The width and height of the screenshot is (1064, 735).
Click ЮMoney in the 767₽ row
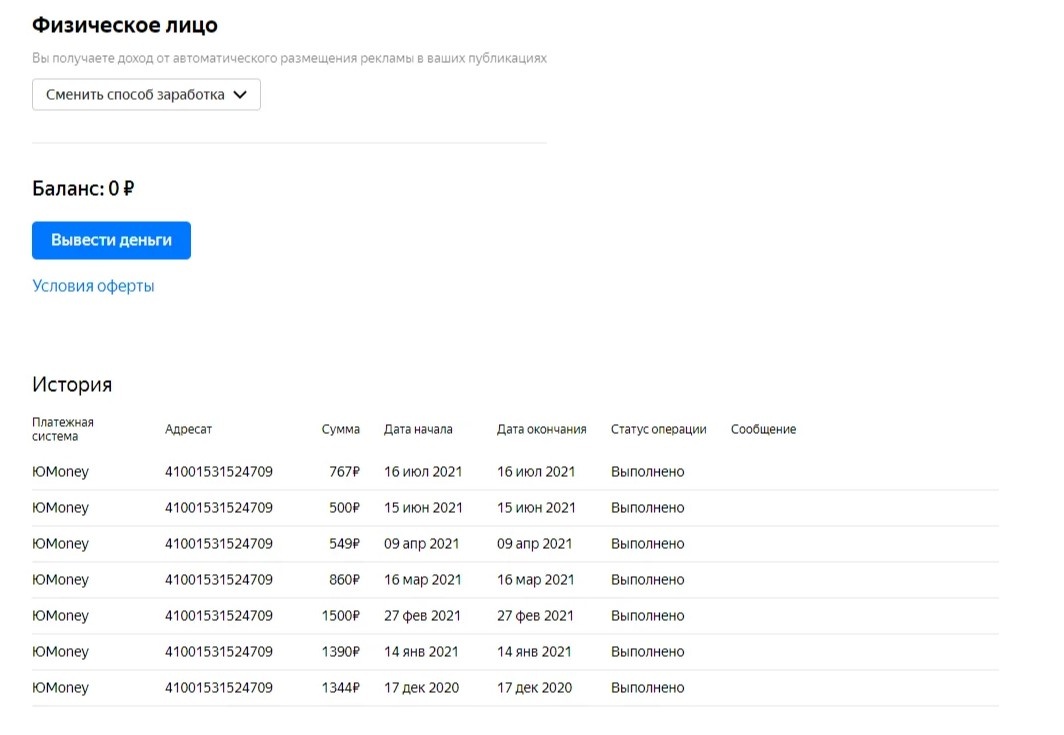point(60,472)
